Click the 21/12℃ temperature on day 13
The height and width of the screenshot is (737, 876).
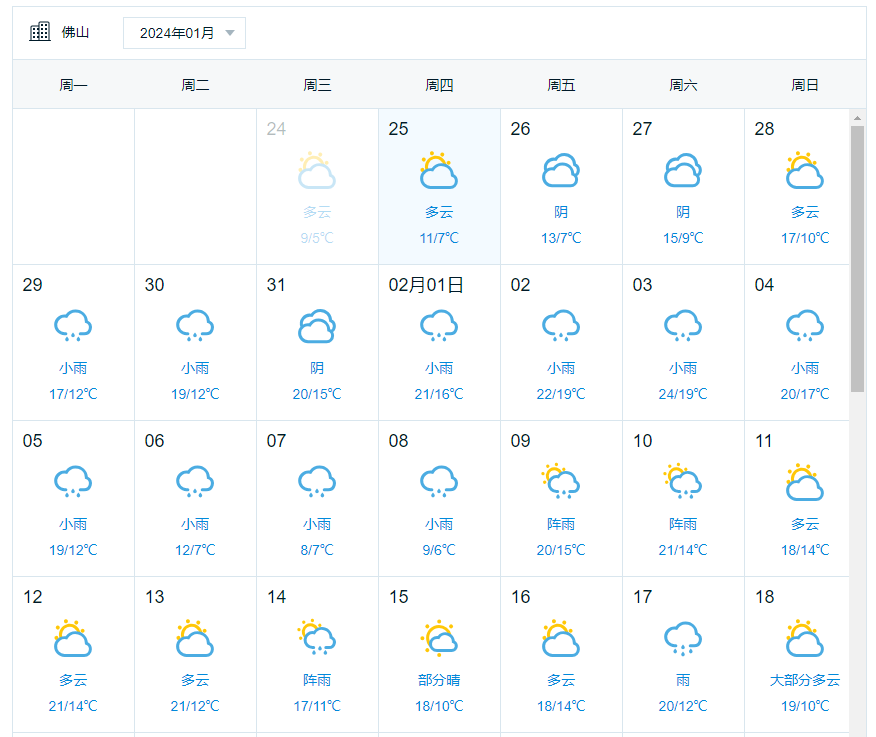click(195, 706)
